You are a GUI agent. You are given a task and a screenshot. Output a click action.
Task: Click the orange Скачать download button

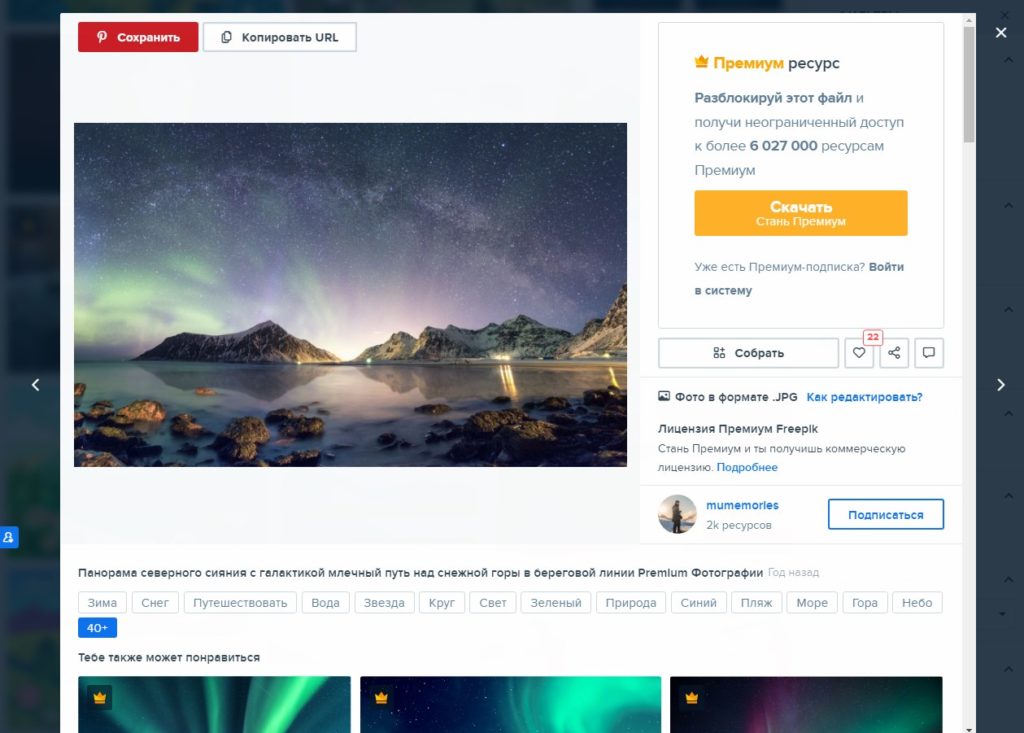click(801, 213)
